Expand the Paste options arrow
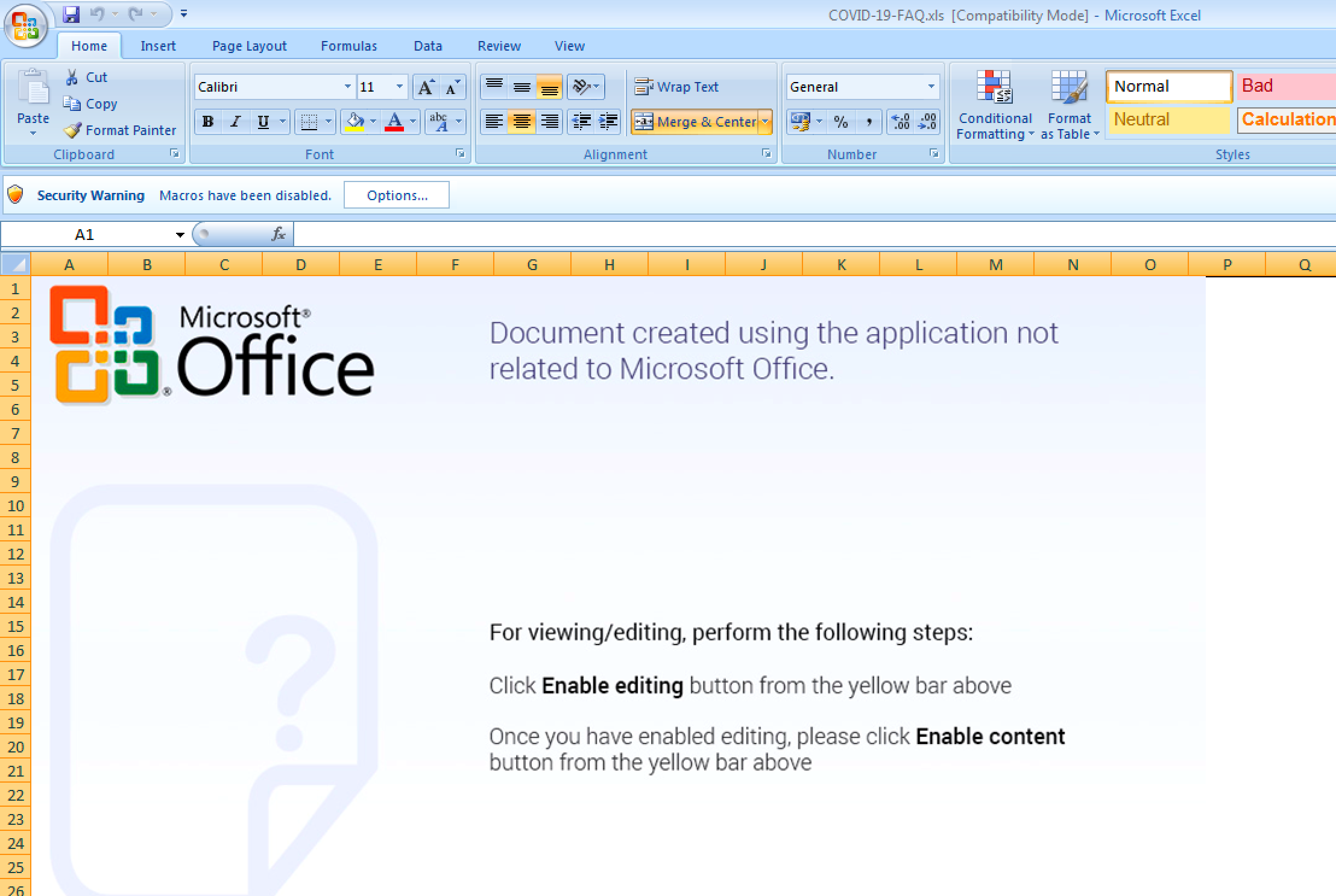 pos(33,133)
